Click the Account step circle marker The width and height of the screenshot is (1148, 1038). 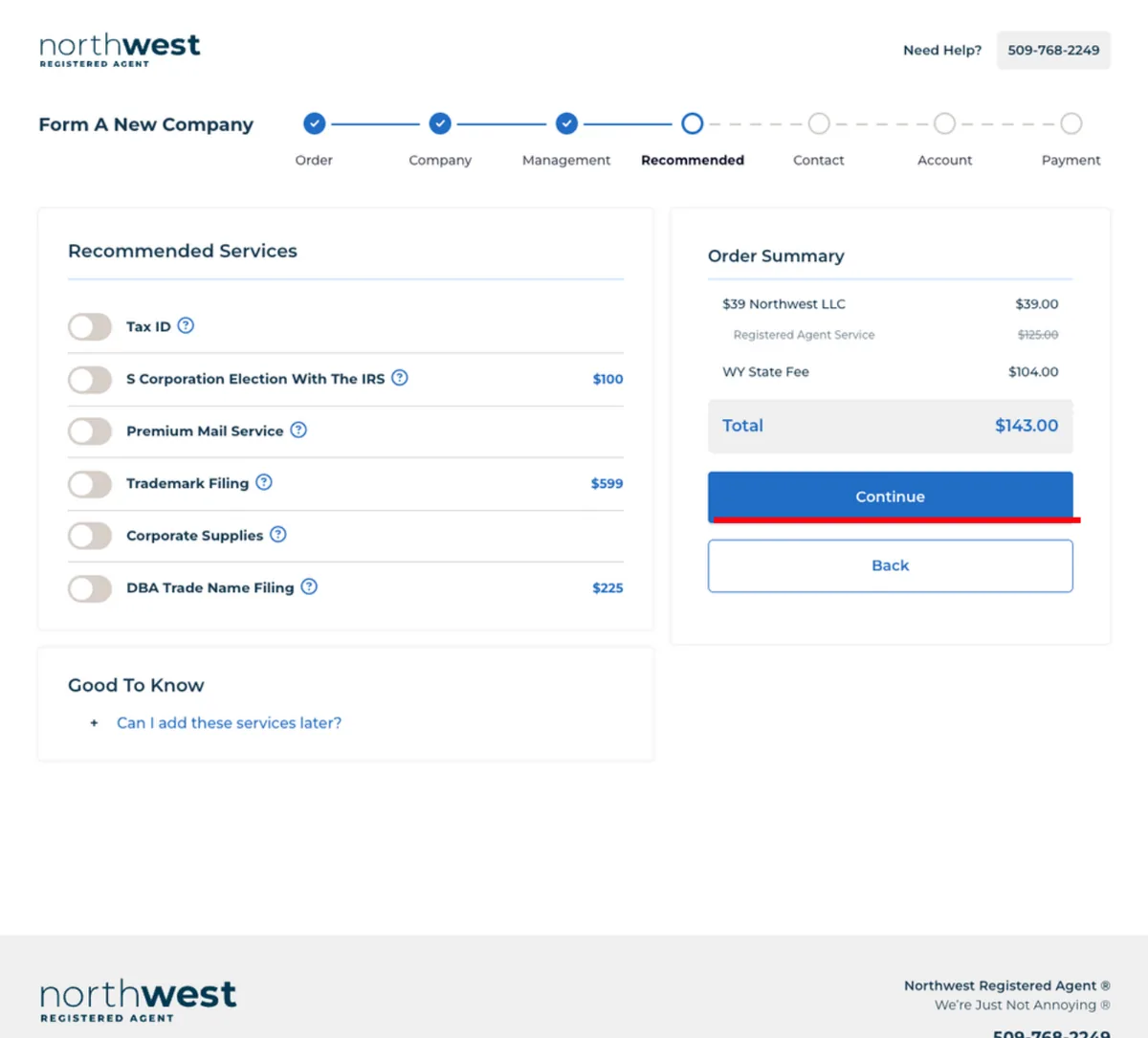945,123
